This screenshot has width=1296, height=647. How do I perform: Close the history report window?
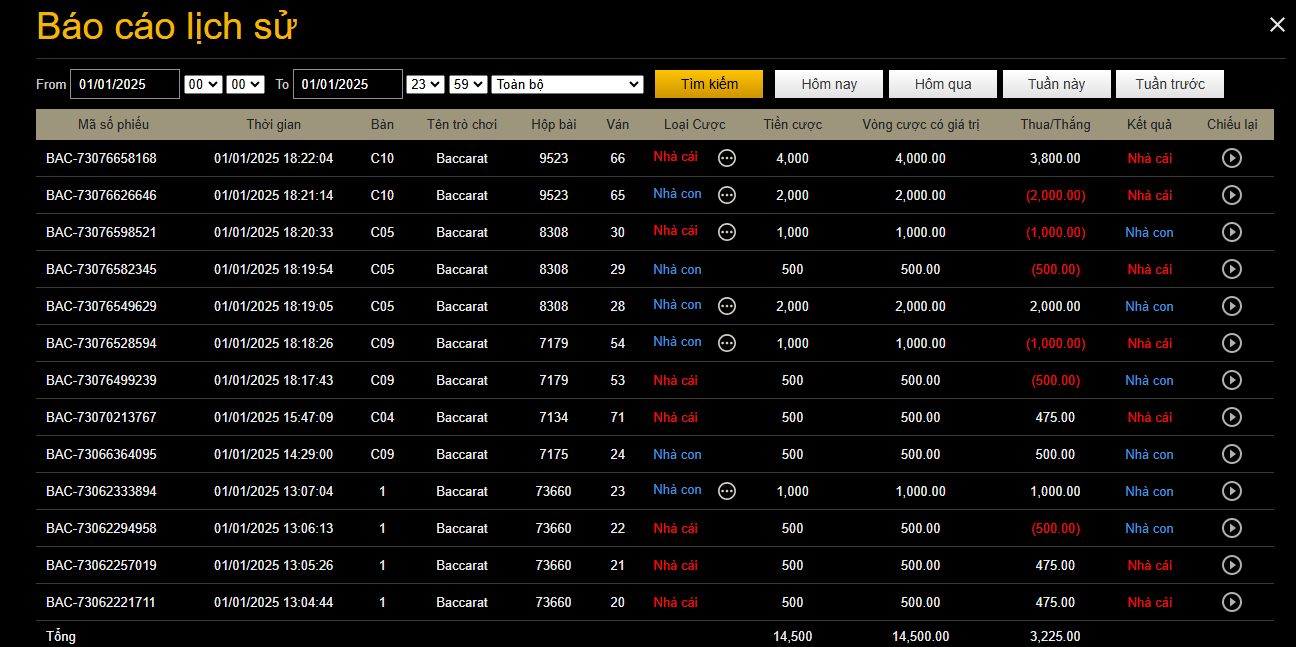pos(1277,25)
